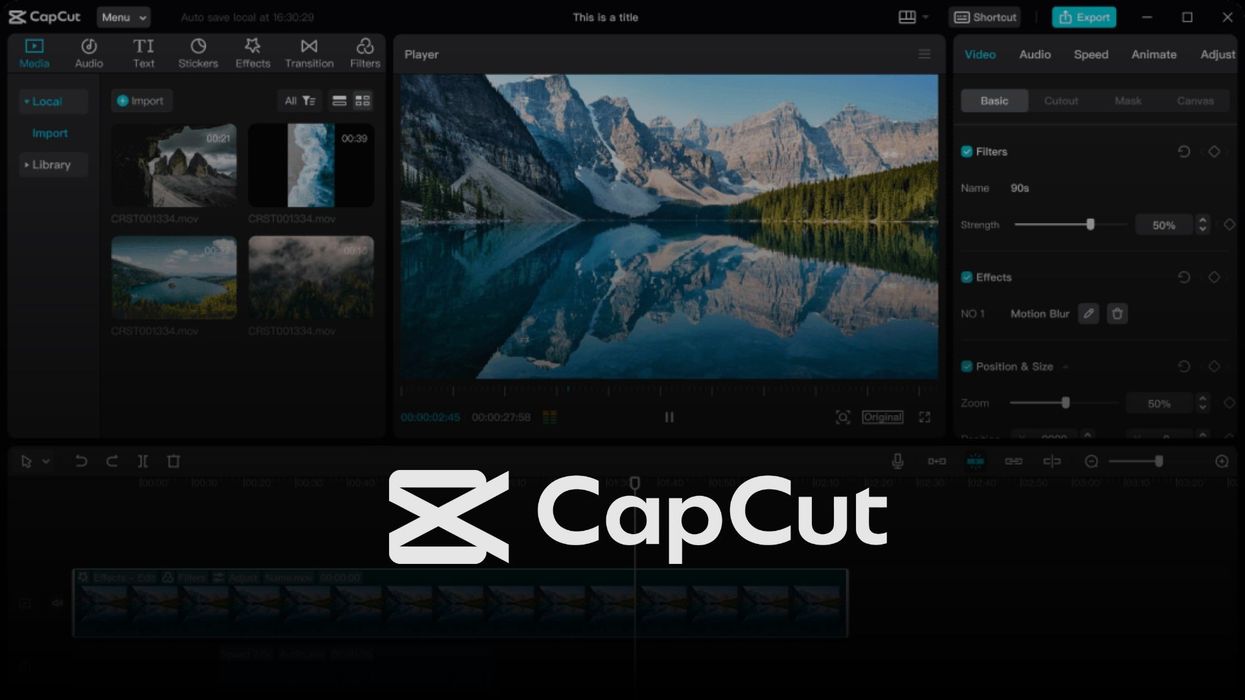
Task: Open the Effects media panel
Action: pyautogui.click(x=253, y=53)
